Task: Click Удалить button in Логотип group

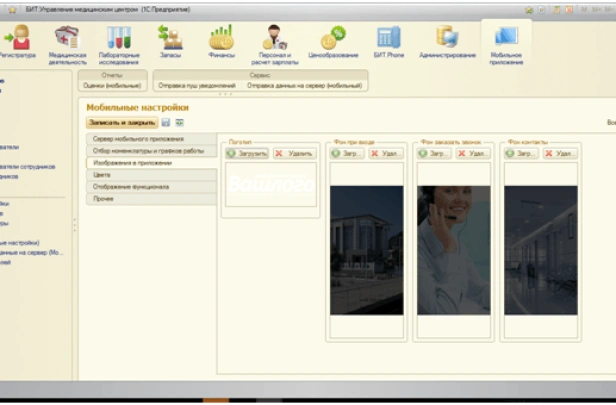Action: point(294,154)
